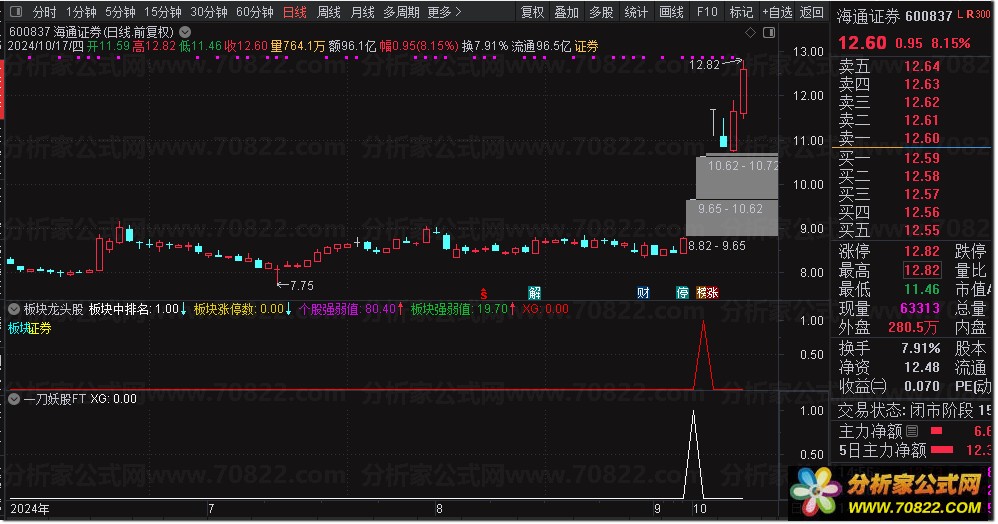Collapse the 一刀妖股FT indicator panel
Viewport: 998px width, 524px height.
[x=13, y=399]
